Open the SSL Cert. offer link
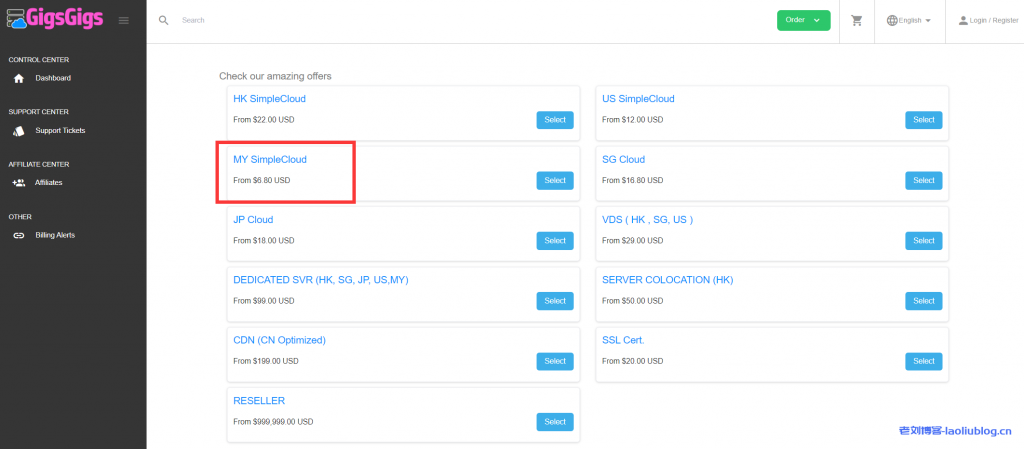 pyautogui.click(x=623, y=340)
